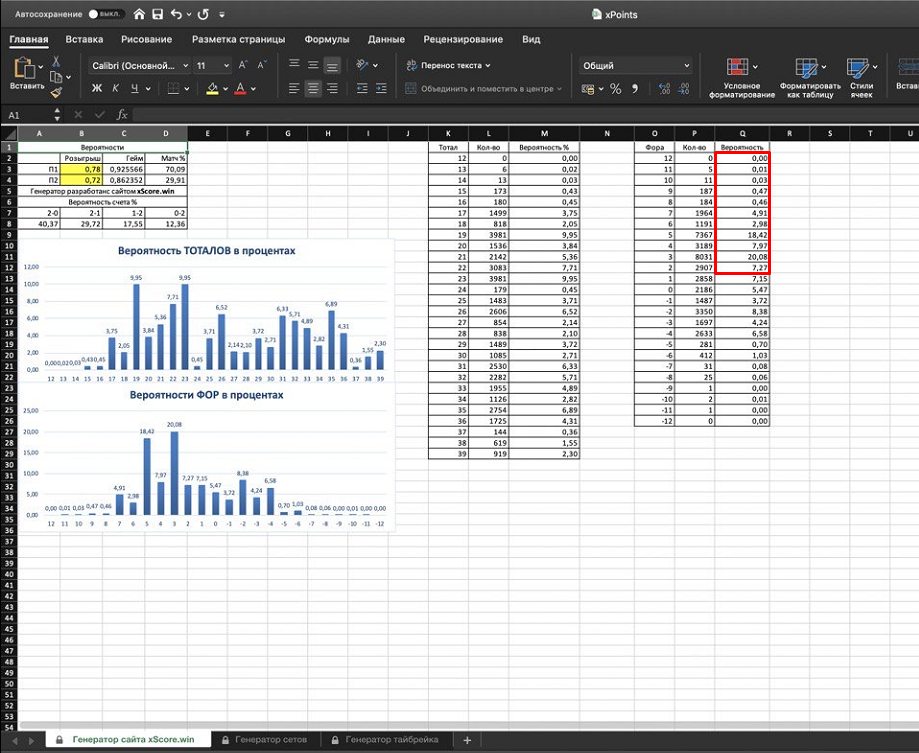The height and width of the screenshot is (753, 919).
Task: Click the text orientation icon
Action: [362, 64]
